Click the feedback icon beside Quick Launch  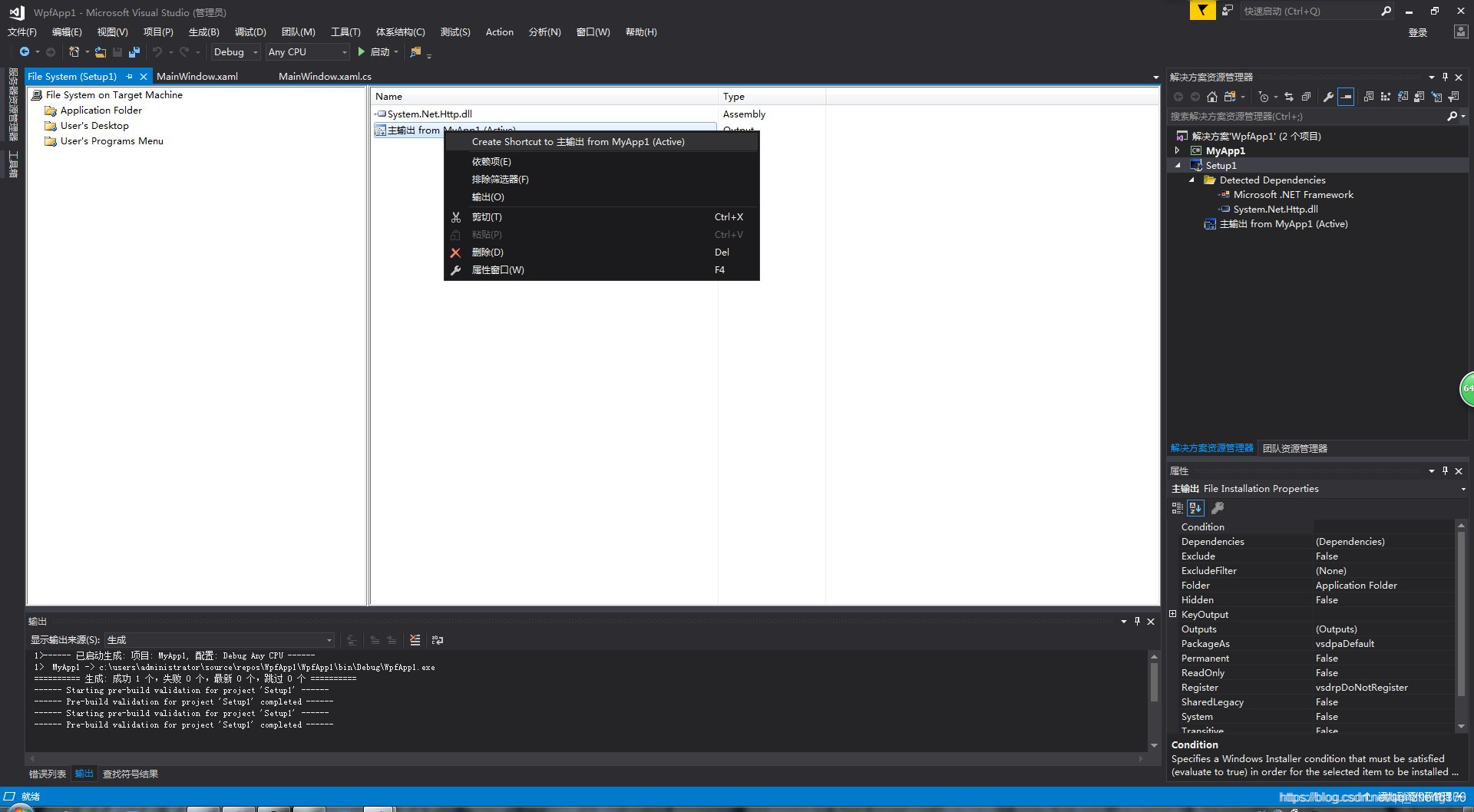[1228, 11]
